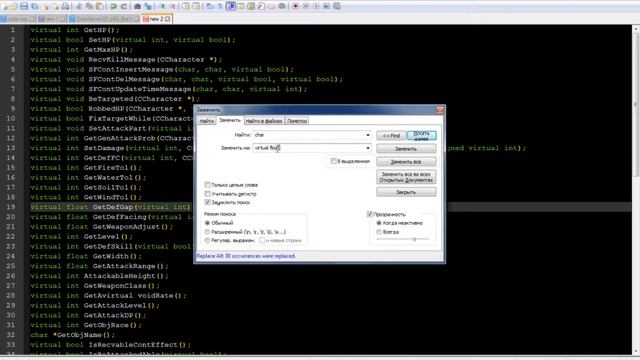
Task: Click the Synchronize horizontal scrolling icon
Action: click(196, 6)
